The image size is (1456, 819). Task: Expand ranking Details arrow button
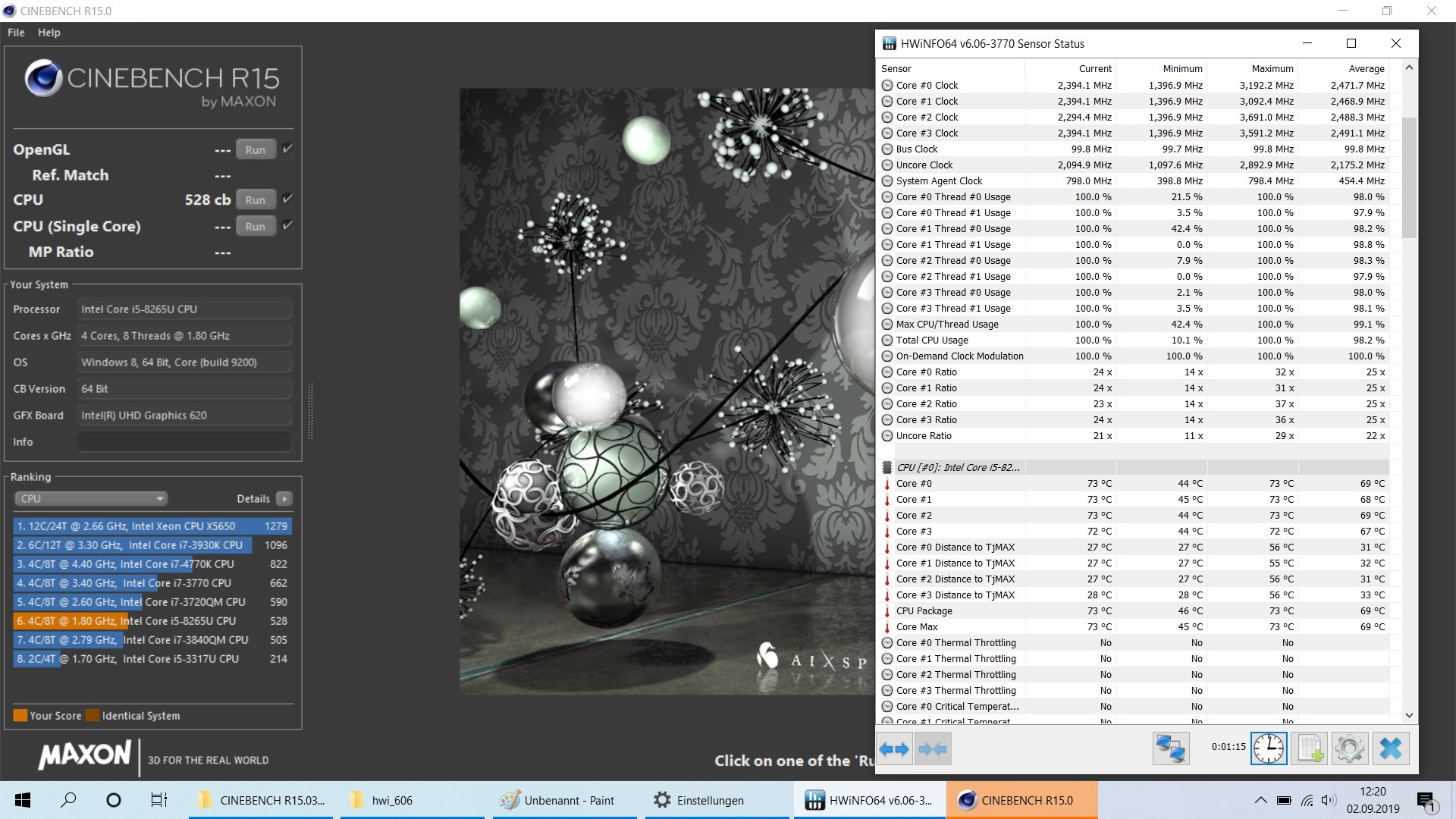click(x=284, y=498)
